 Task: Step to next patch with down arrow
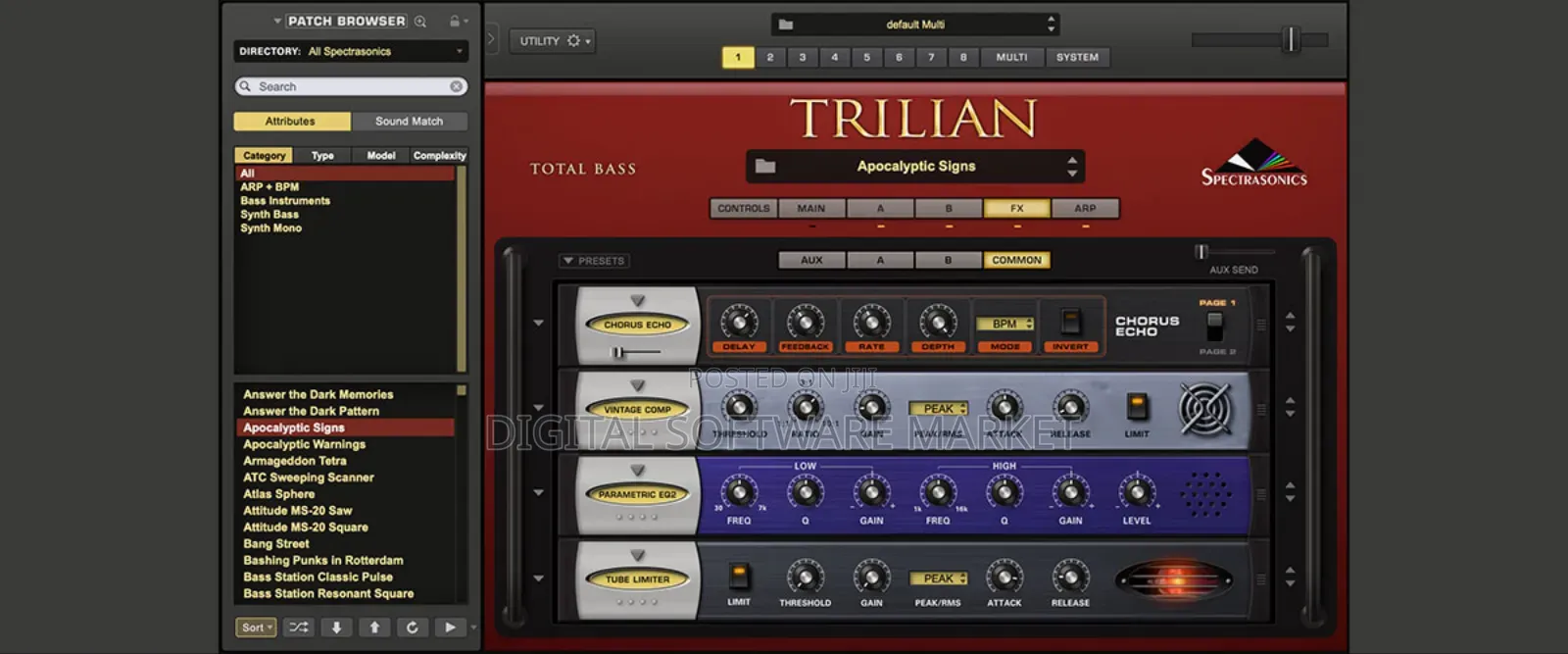(336, 628)
